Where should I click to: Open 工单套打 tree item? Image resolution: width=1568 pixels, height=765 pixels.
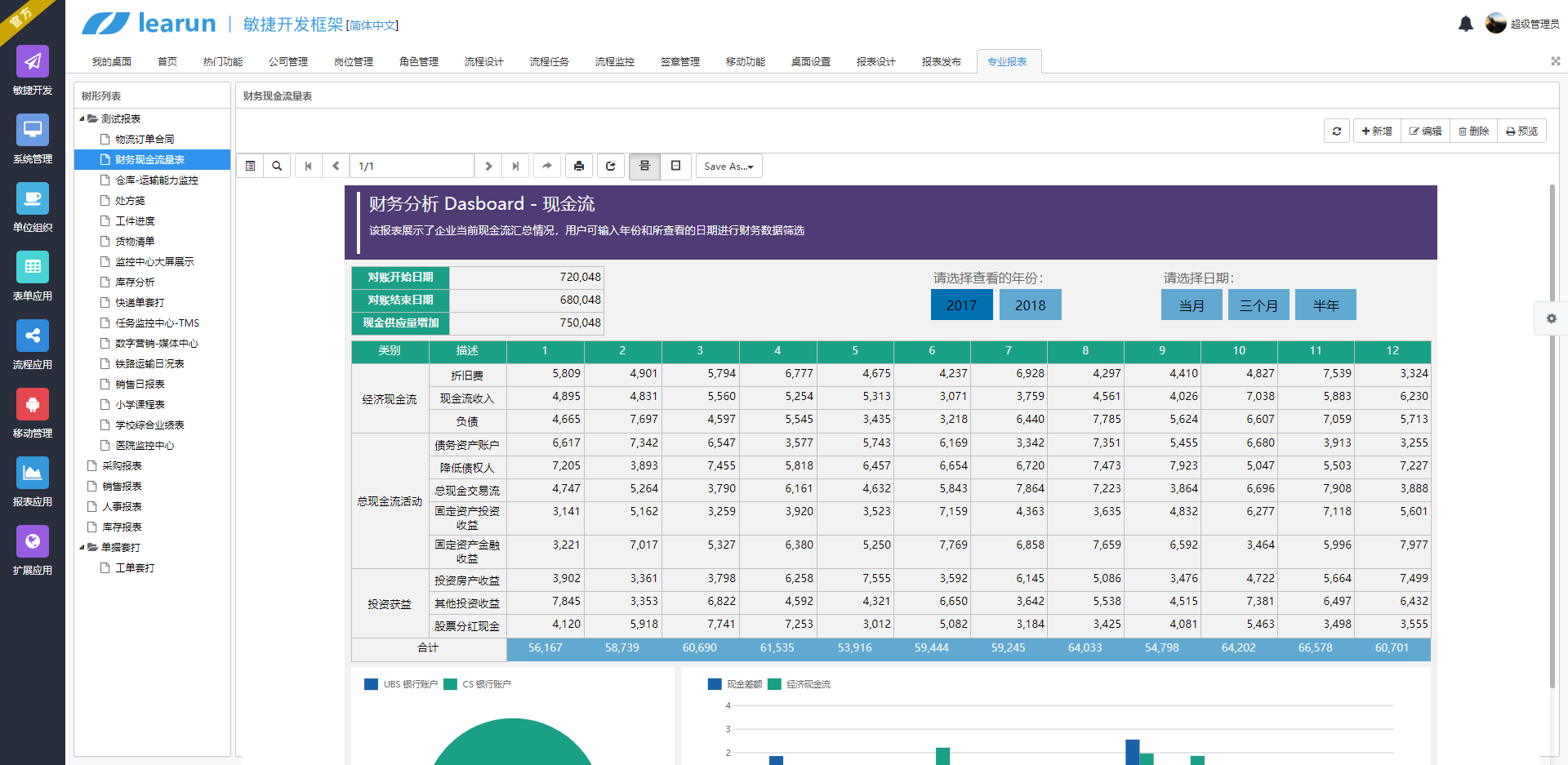click(x=135, y=567)
